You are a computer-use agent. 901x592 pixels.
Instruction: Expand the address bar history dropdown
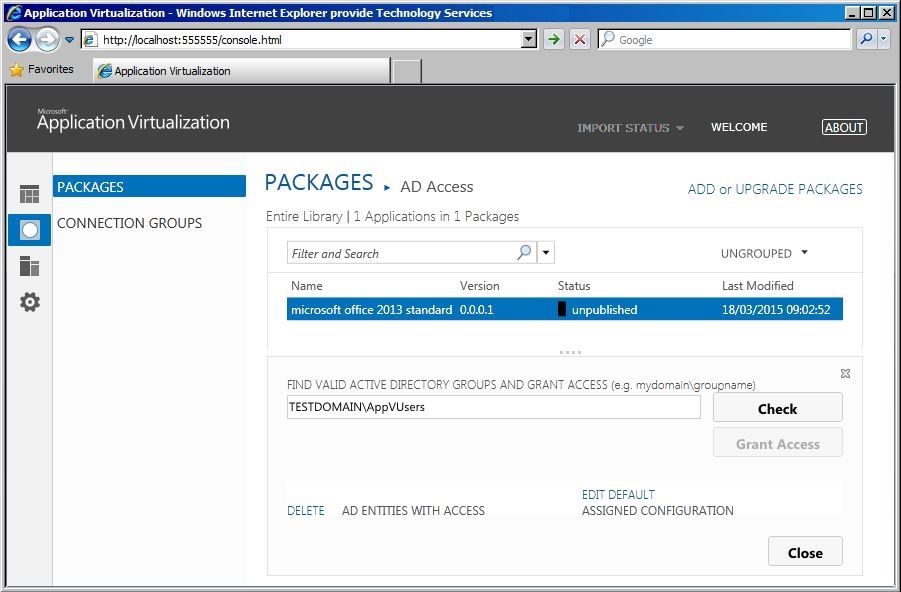click(529, 40)
